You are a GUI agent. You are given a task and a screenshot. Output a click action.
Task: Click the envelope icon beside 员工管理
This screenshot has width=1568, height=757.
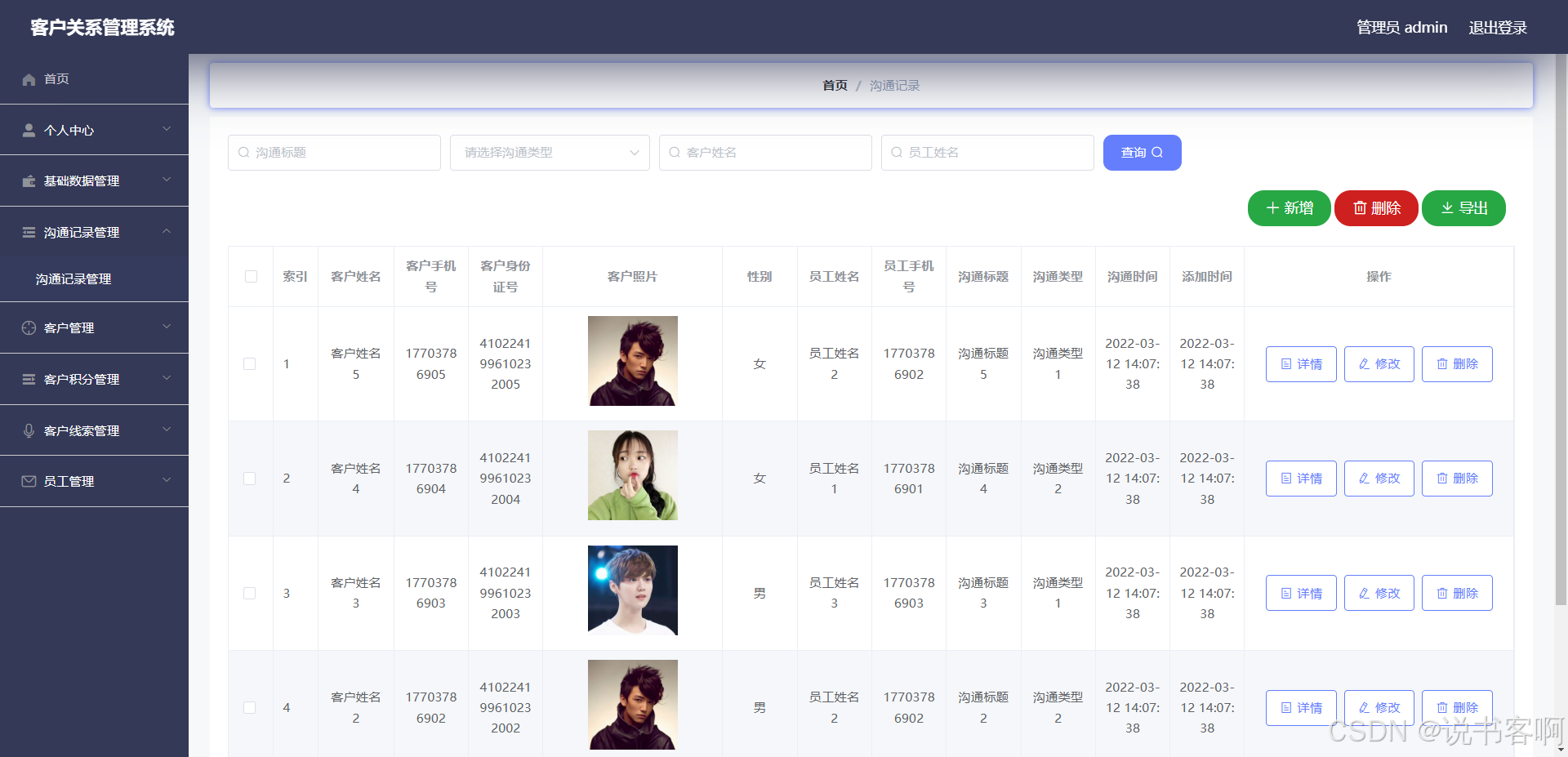(x=29, y=482)
